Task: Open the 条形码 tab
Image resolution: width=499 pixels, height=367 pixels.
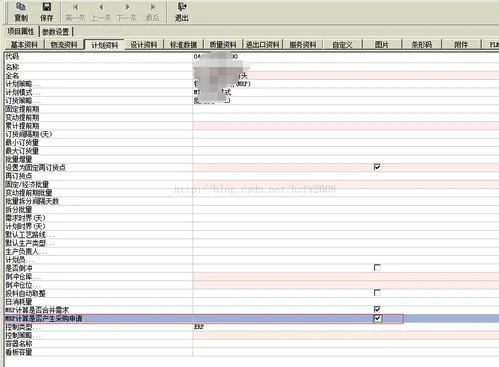Action: point(421,45)
